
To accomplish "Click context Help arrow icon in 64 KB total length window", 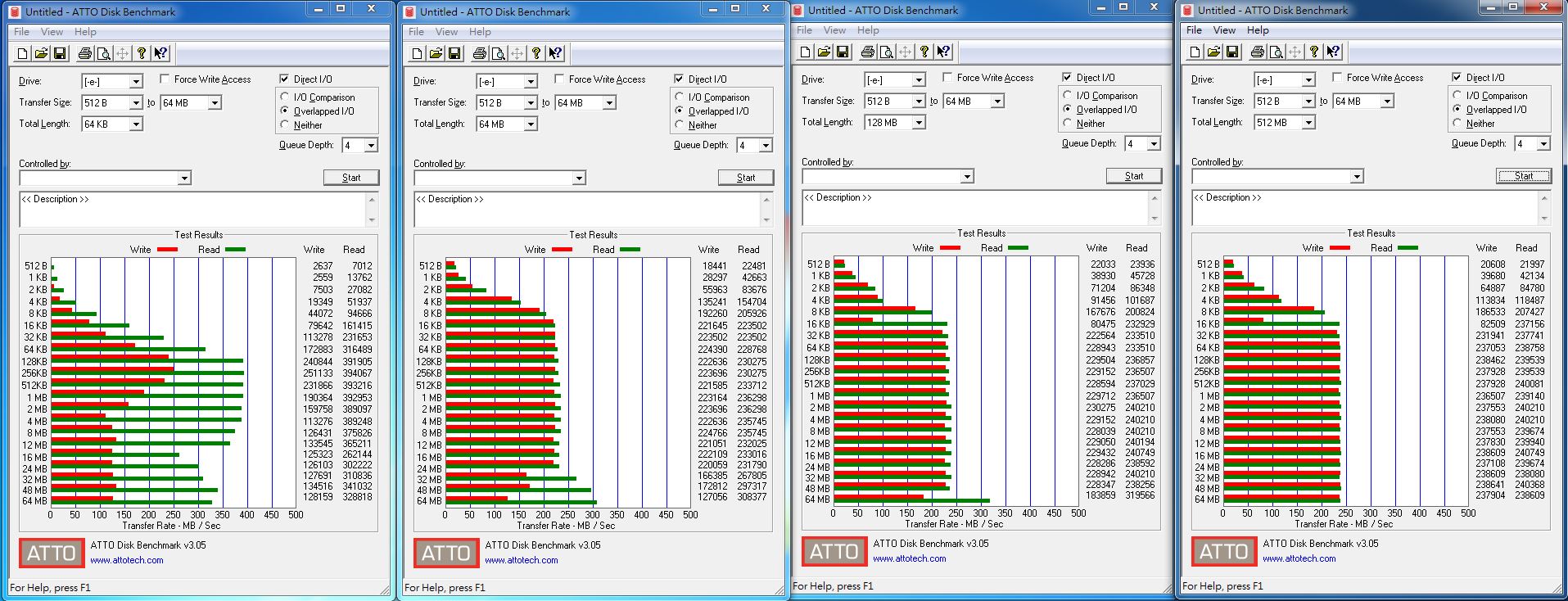I will [x=160, y=54].
